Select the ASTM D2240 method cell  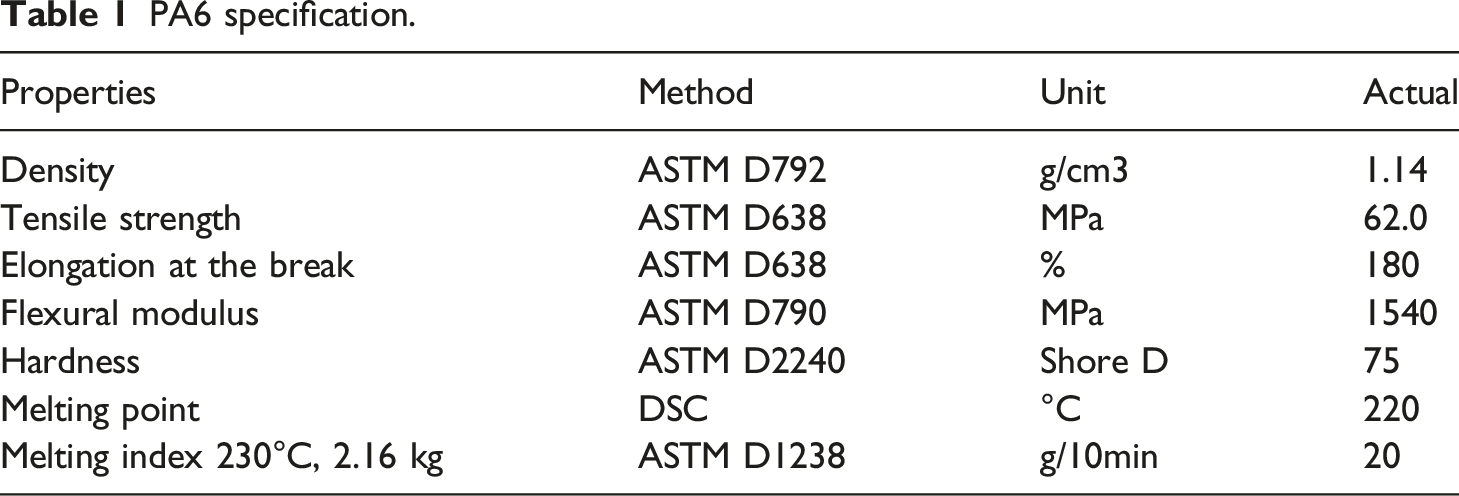tap(742, 361)
